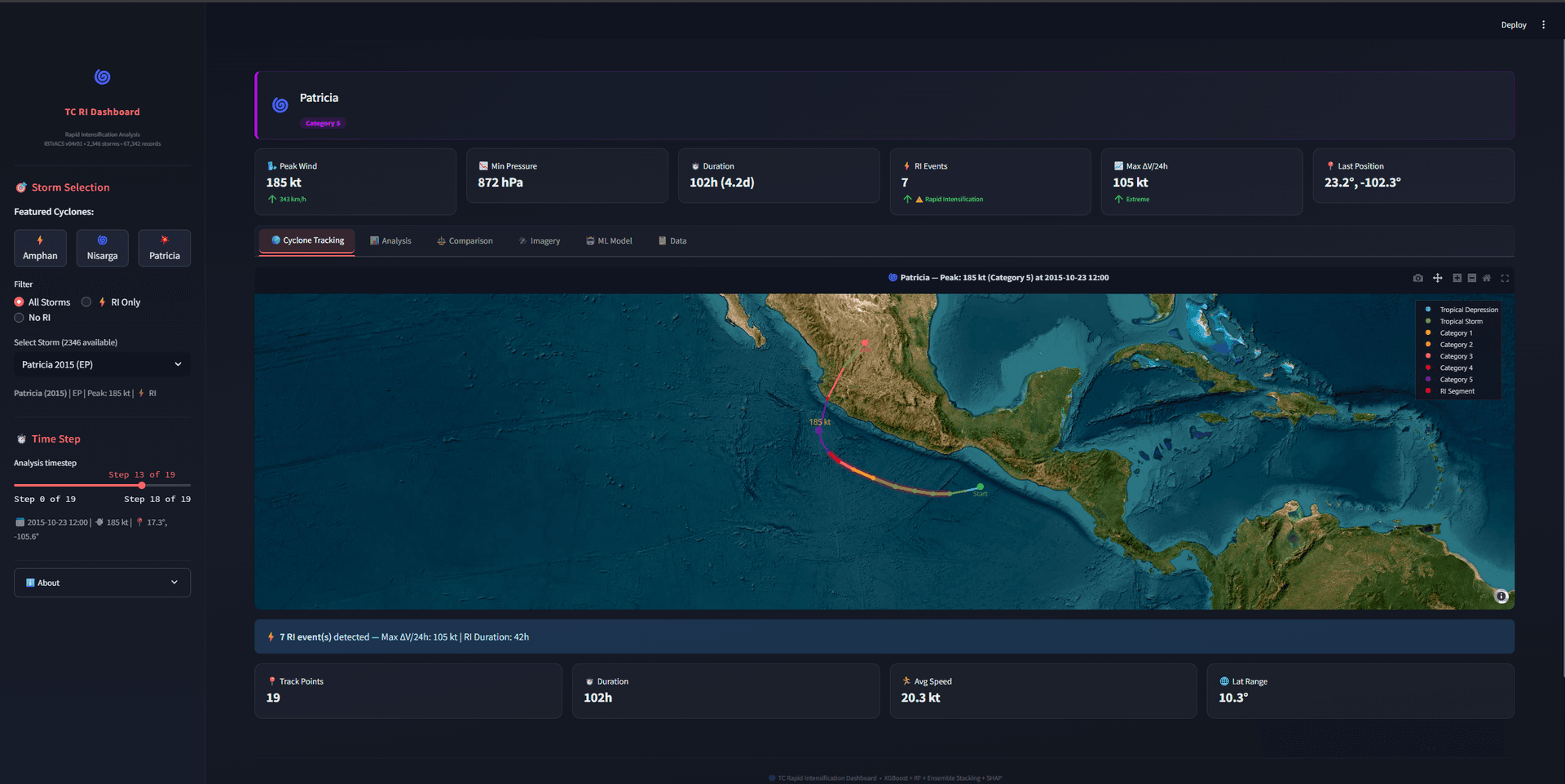Viewport: 1565px width, 784px height.
Task: Select the All Storms filter radio button
Action: [x=18, y=302]
